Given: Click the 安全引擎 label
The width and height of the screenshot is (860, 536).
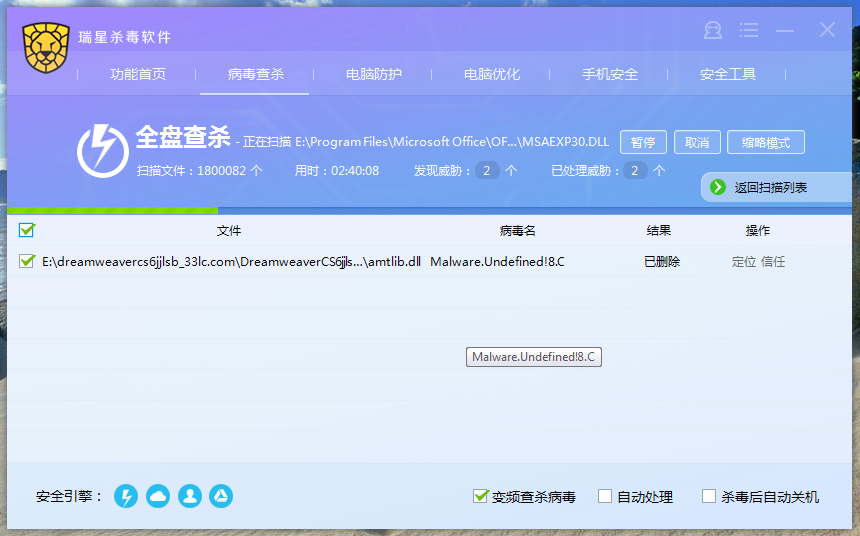Looking at the screenshot, I should pos(70,496).
